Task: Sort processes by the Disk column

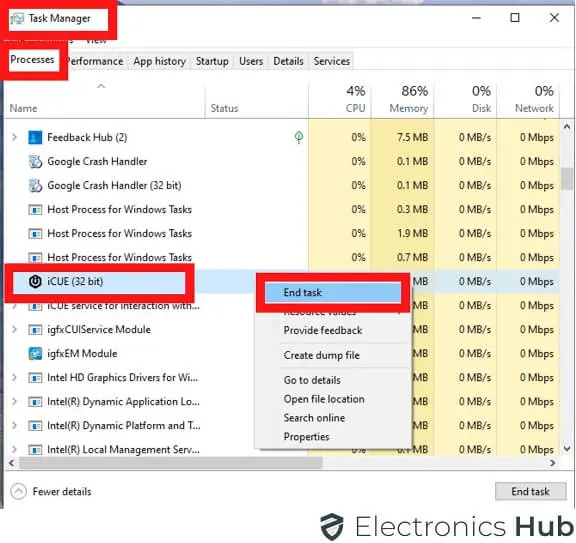Action: 466,100
